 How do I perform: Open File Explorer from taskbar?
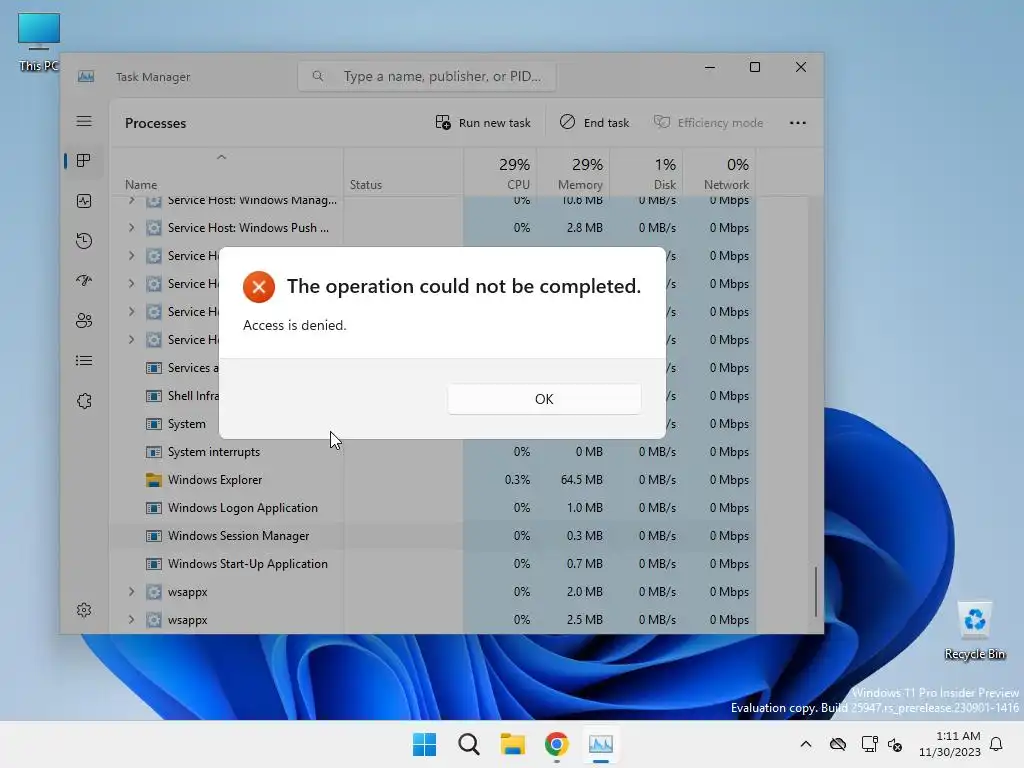(x=513, y=744)
